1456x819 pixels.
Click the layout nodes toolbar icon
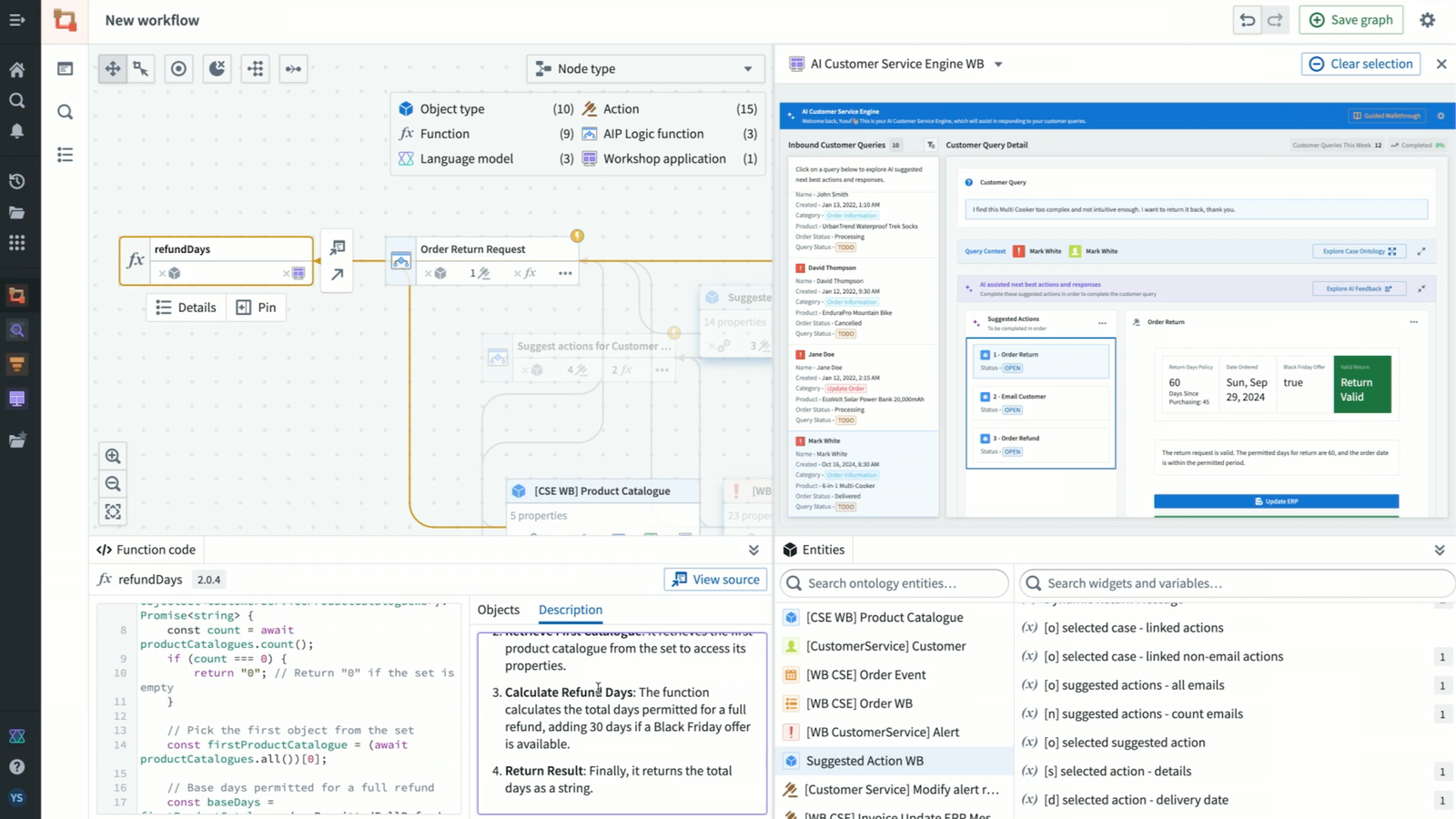coord(256,69)
